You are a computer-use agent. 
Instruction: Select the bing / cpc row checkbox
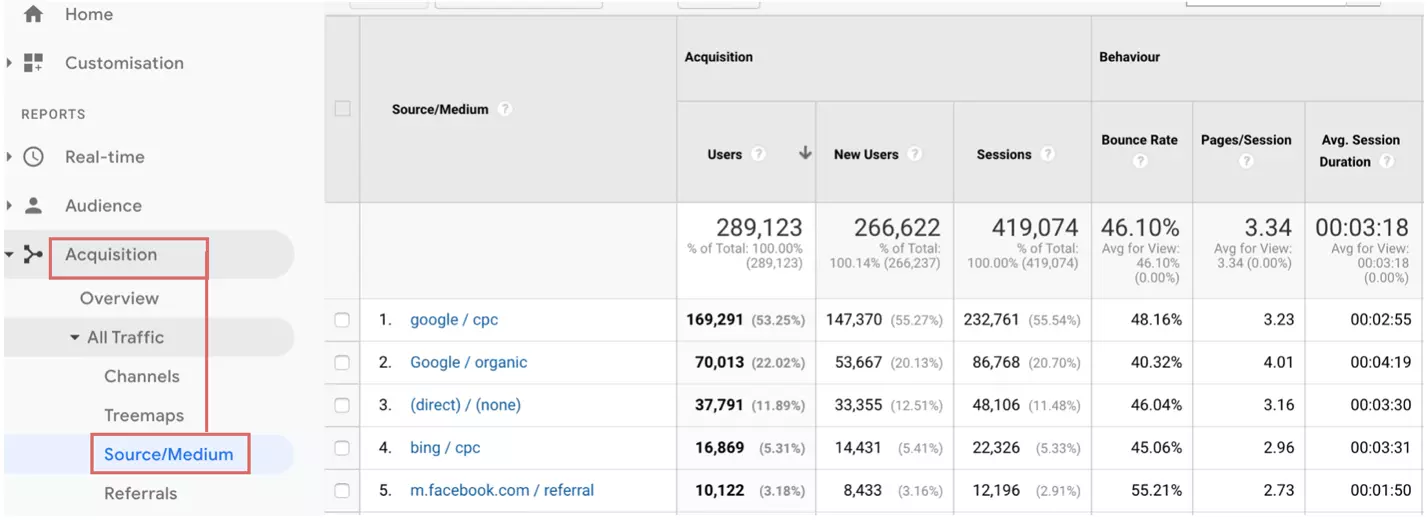[x=342, y=448]
